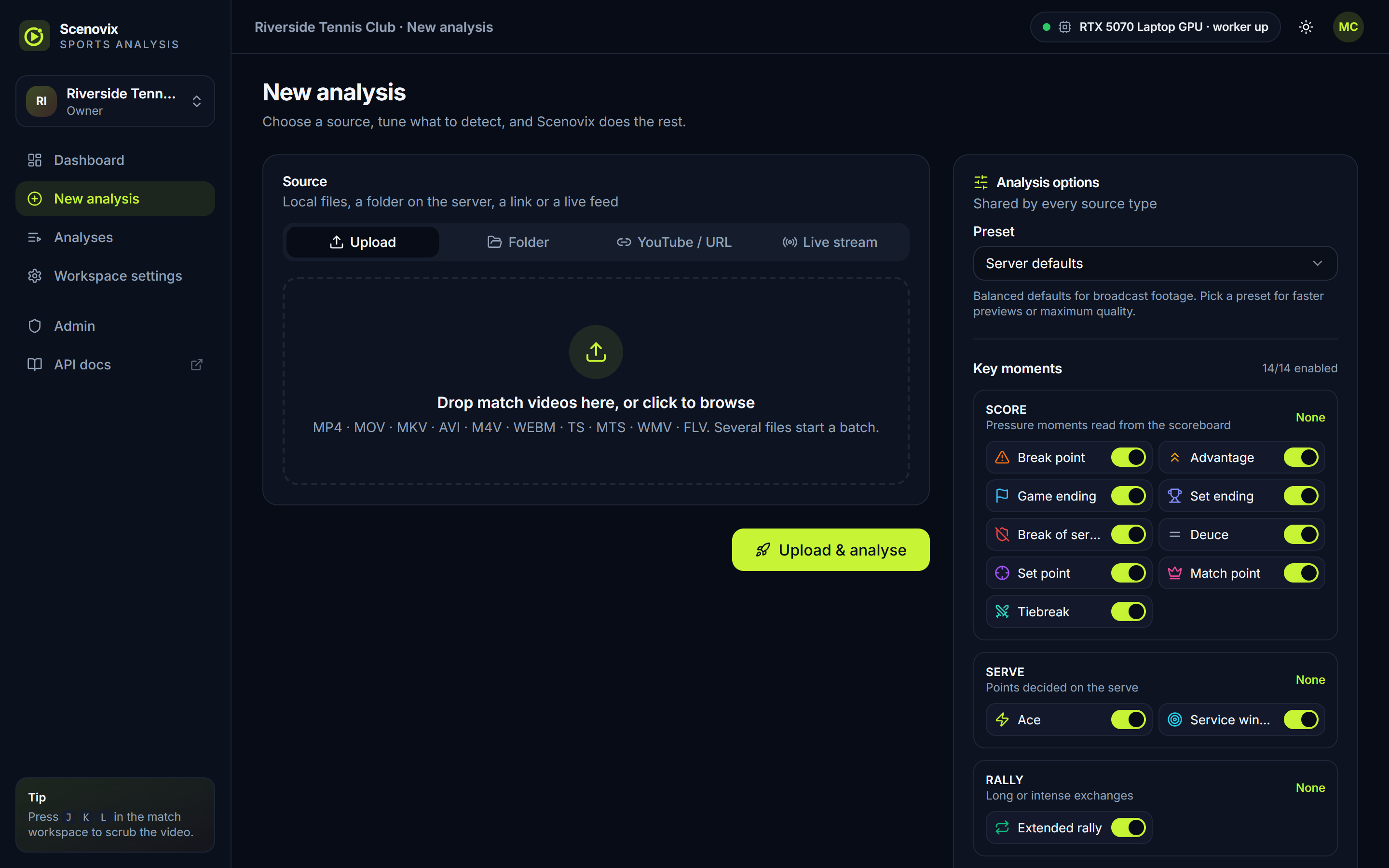1389x868 pixels.
Task: Click the Ace lightning bolt icon
Action: click(1002, 719)
